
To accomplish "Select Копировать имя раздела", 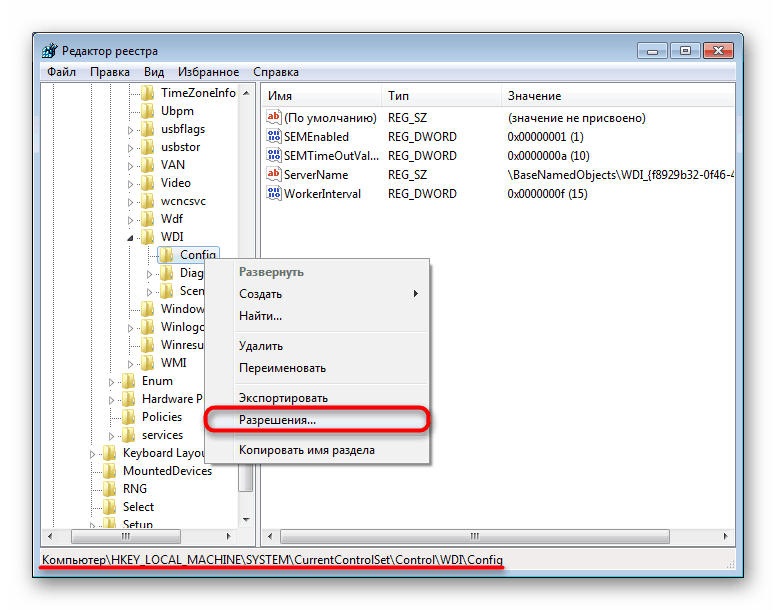I will click(317, 450).
